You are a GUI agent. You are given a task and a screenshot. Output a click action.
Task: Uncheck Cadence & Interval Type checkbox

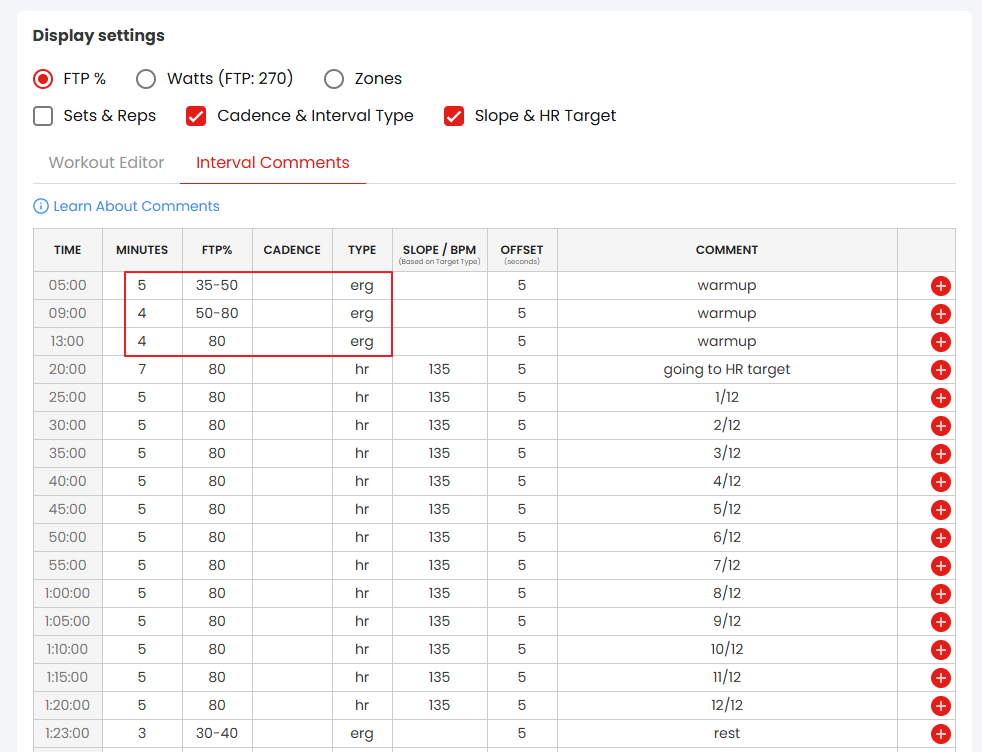click(x=196, y=116)
